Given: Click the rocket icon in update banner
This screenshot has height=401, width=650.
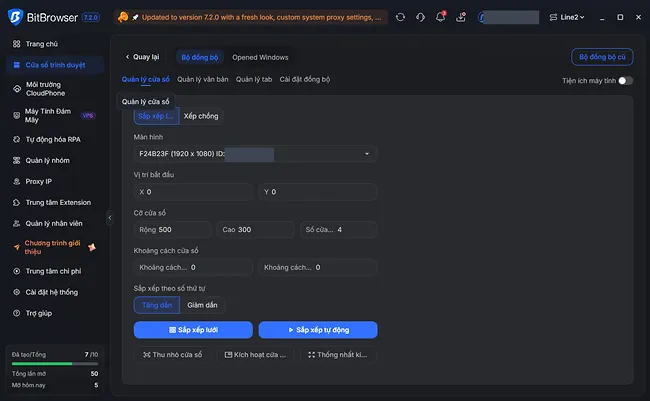Looking at the screenshot, I should (x=135, y=17).
